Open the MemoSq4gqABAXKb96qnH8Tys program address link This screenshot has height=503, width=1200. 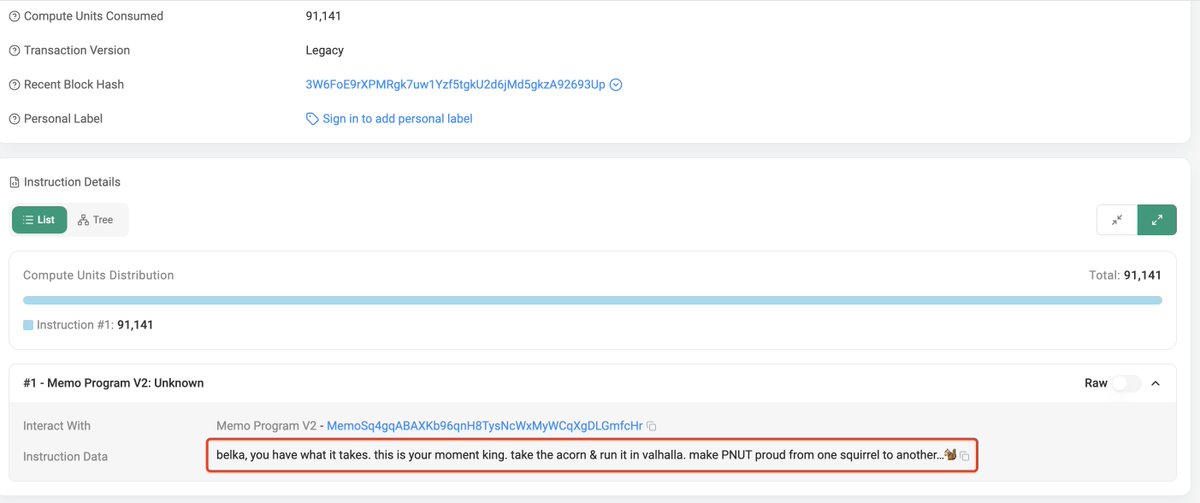[x=484, y=426]
